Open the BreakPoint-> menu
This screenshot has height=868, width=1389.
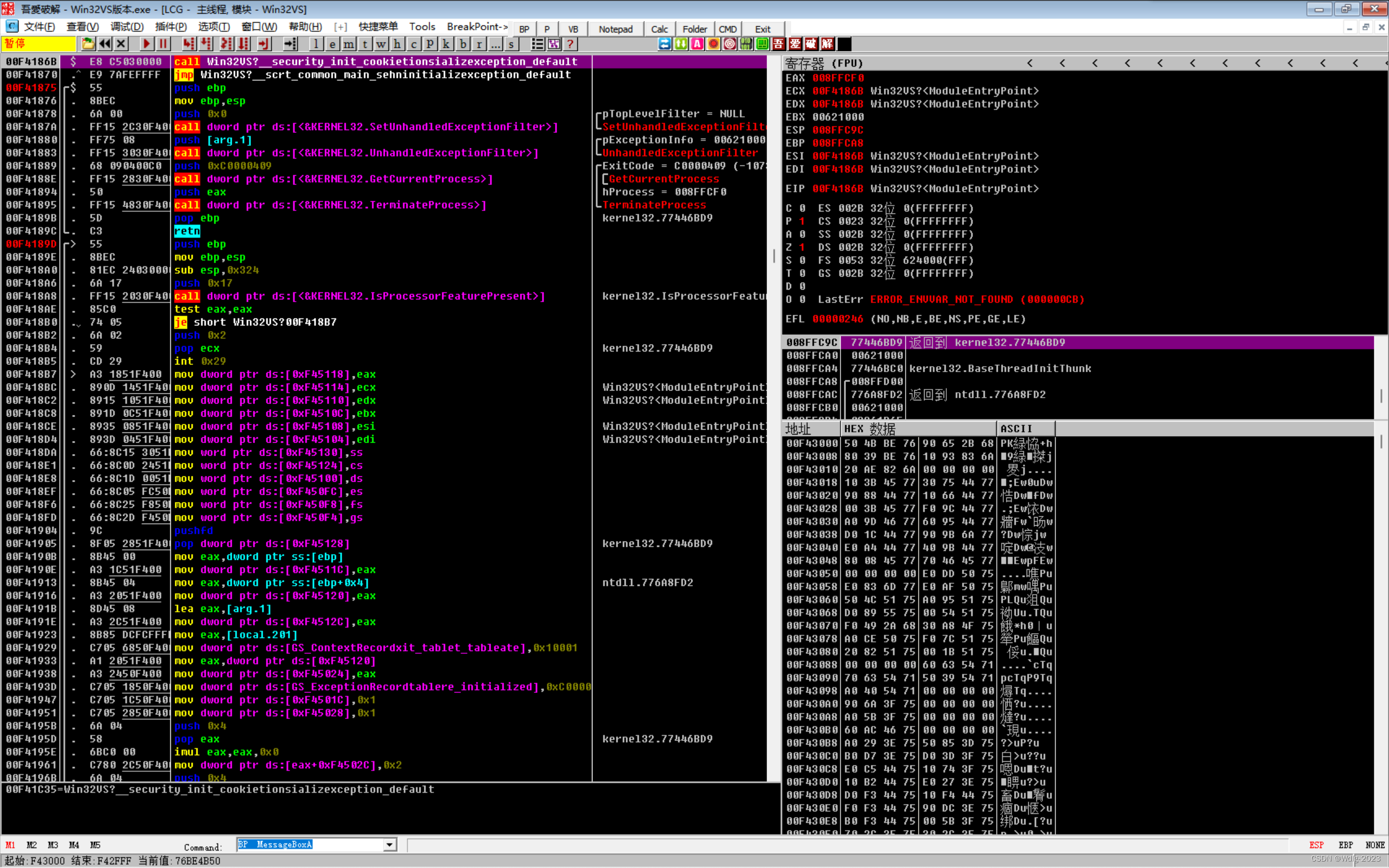[x=477, y=27]
